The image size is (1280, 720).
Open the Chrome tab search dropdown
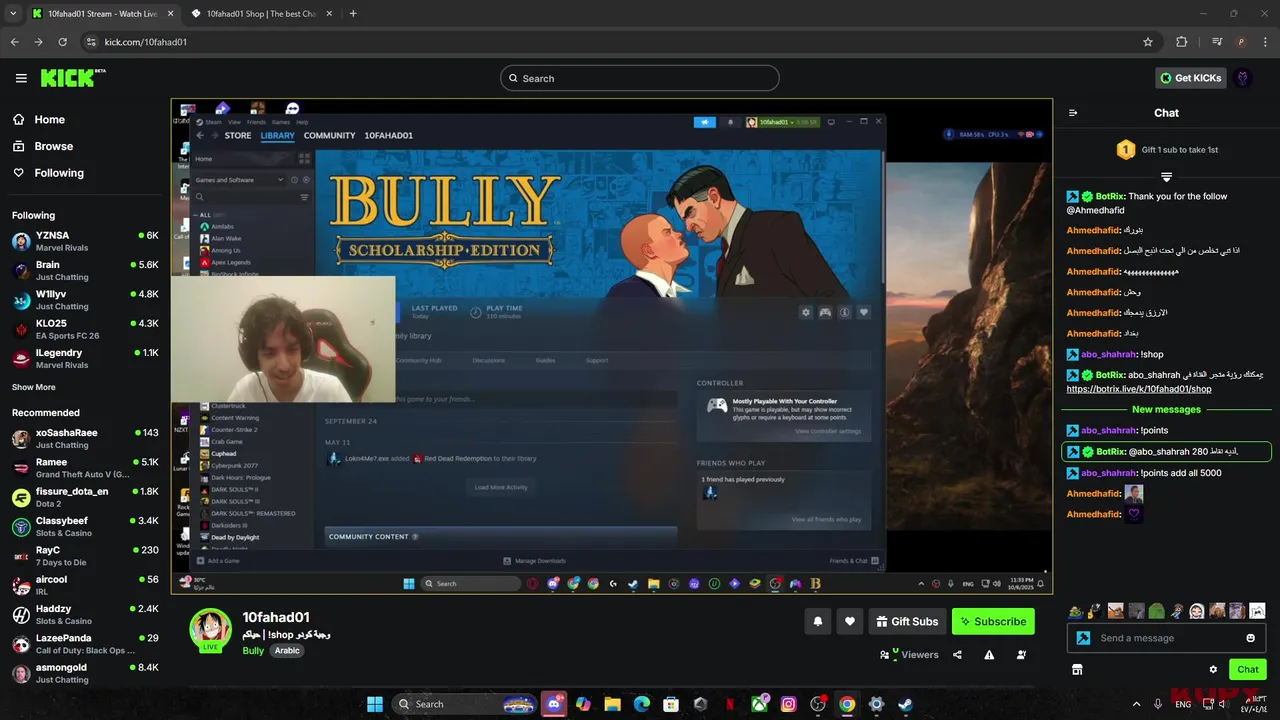pos(13,13)
